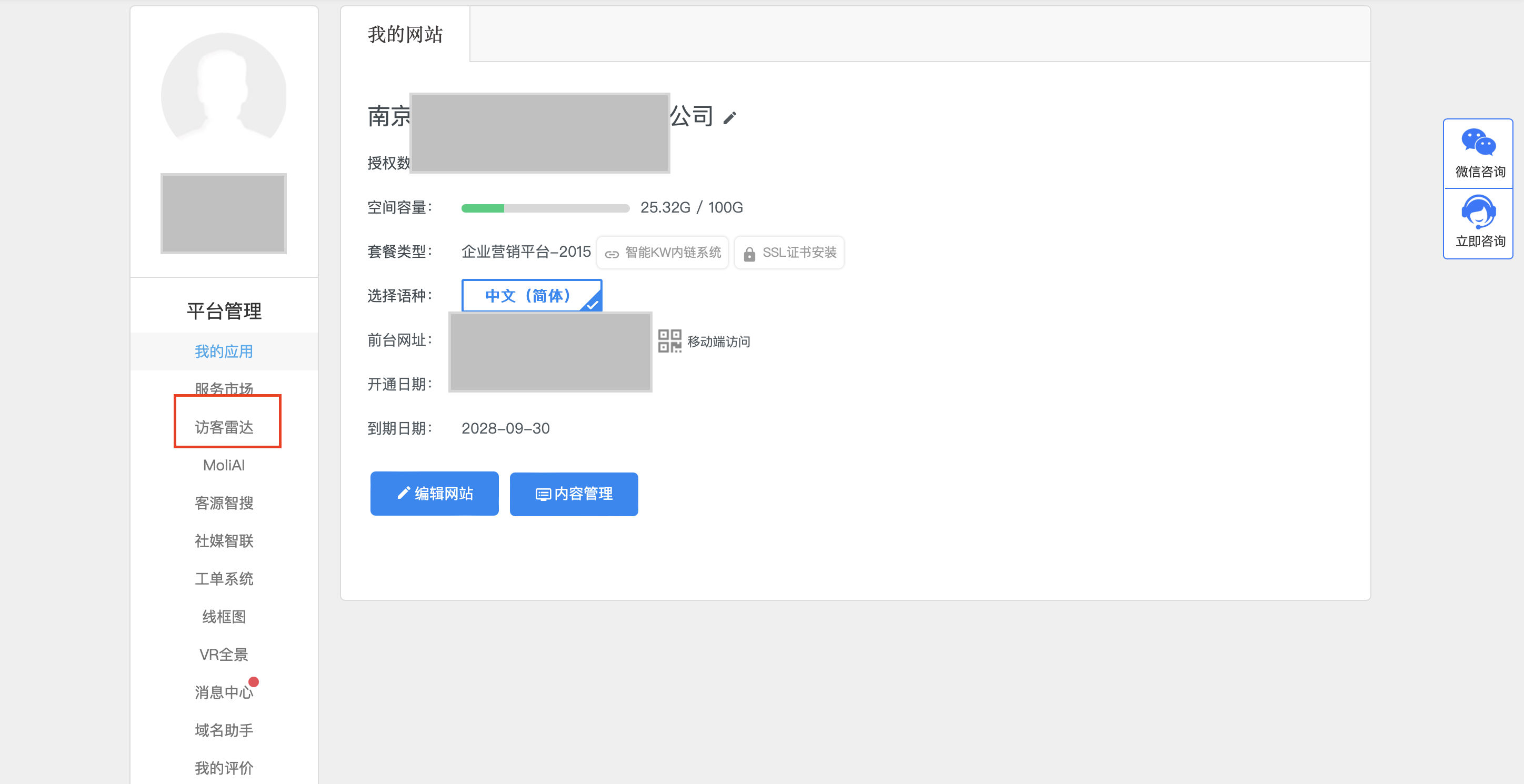Click the red notification dot on 消息中心
The width and height of the screenshot is (1524, 784).
(254, 681)
